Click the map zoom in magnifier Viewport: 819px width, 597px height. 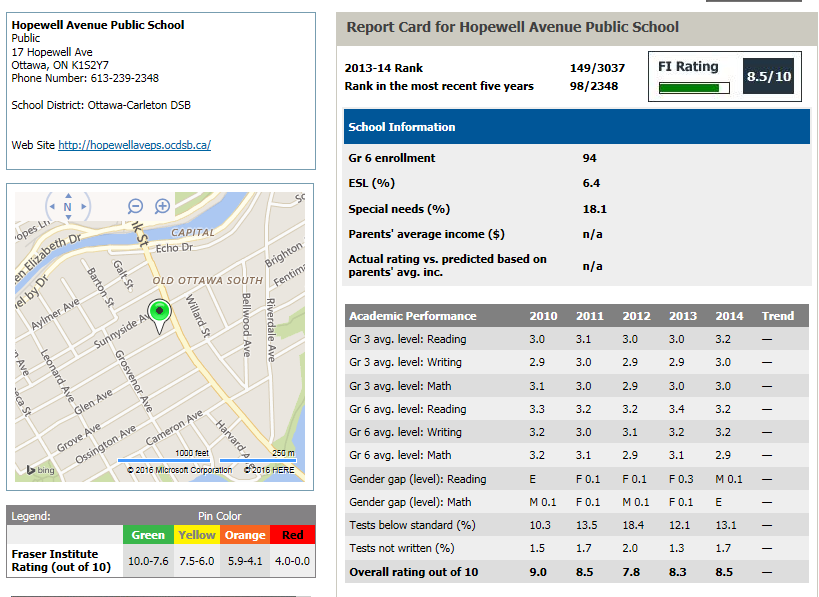coord(162,206)
